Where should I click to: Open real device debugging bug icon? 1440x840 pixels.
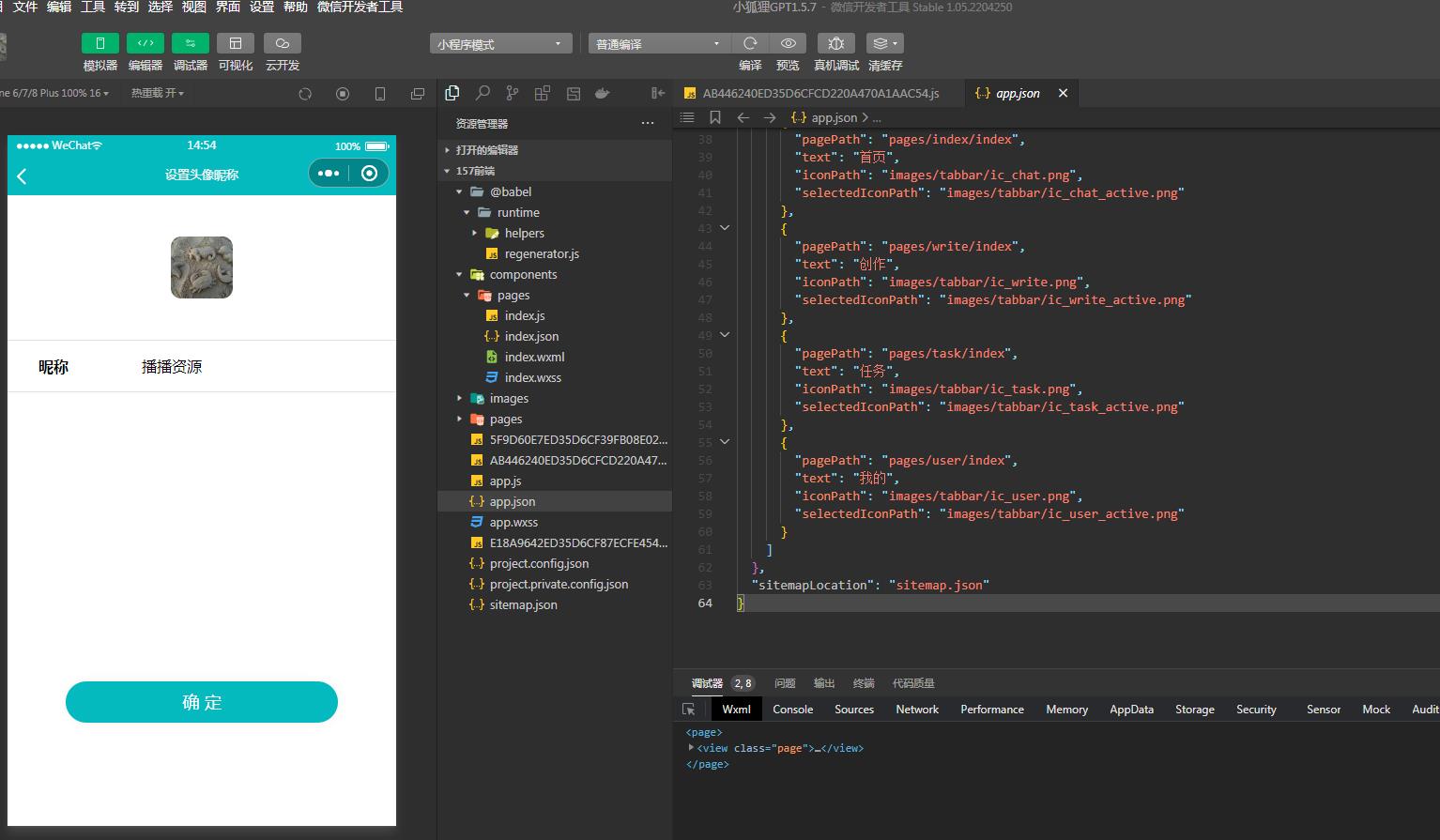click(x=835, y=43)
